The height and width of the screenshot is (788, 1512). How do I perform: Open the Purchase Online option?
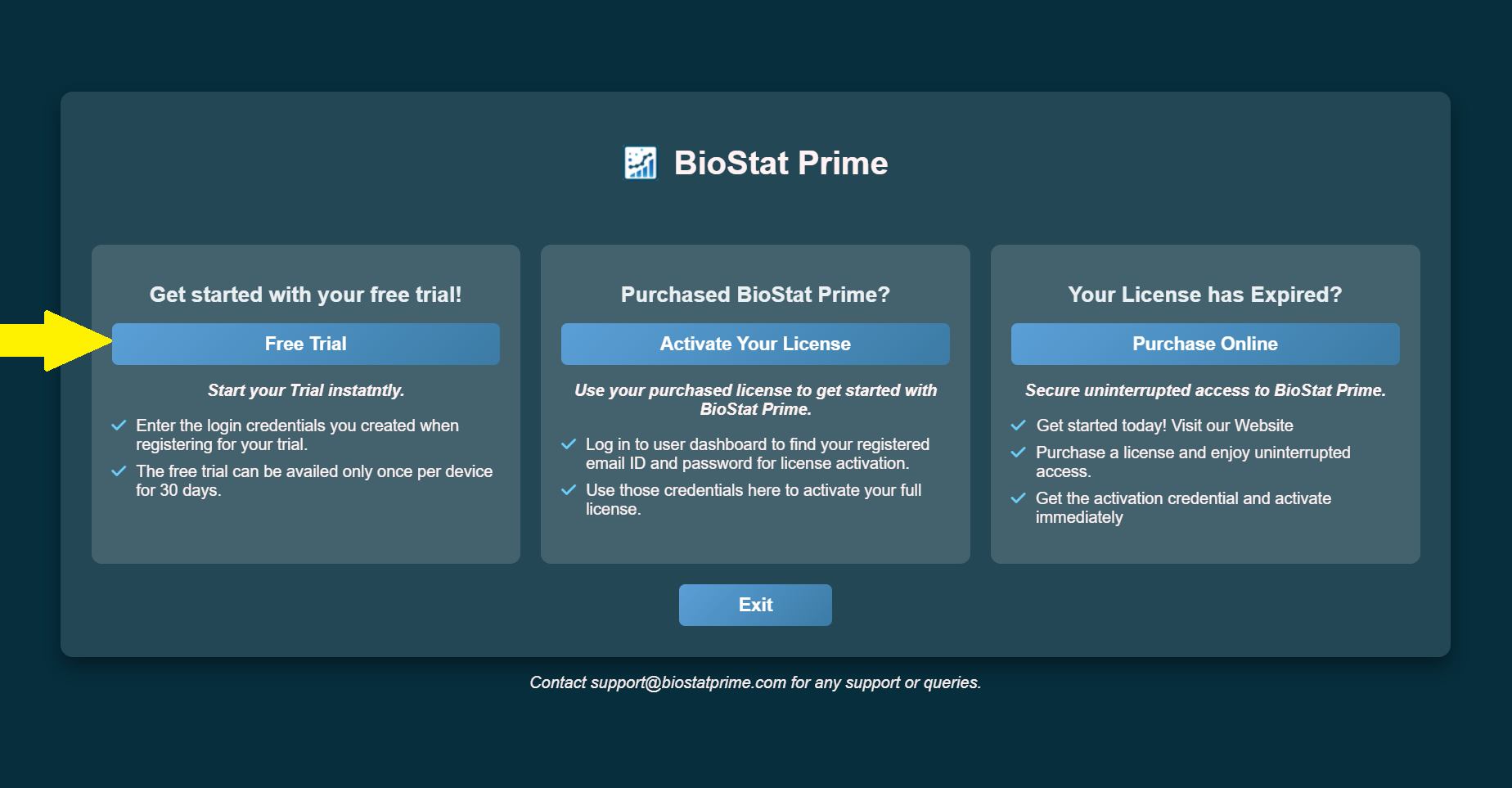1204,344
